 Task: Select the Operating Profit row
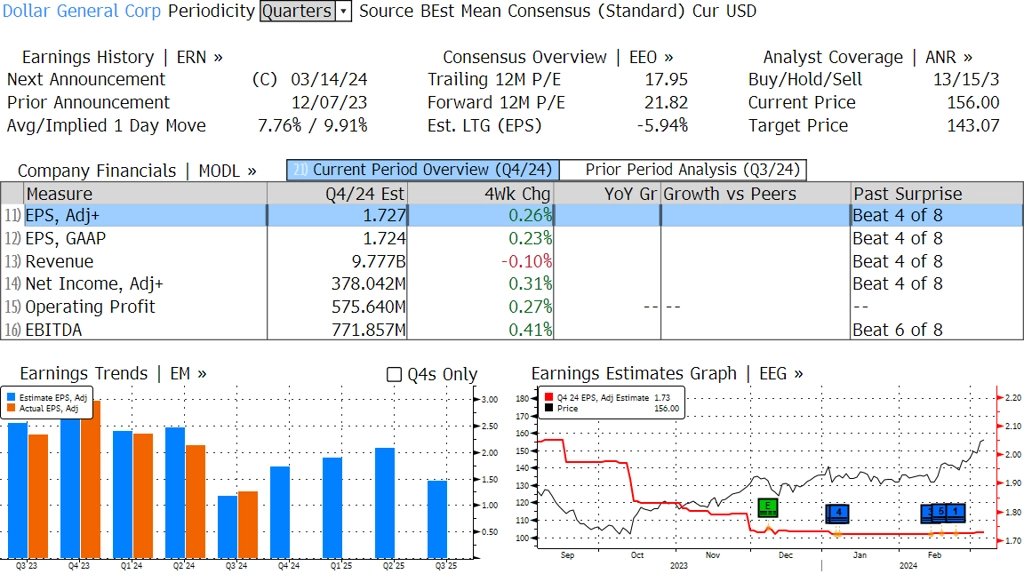[x=512, y=307]
